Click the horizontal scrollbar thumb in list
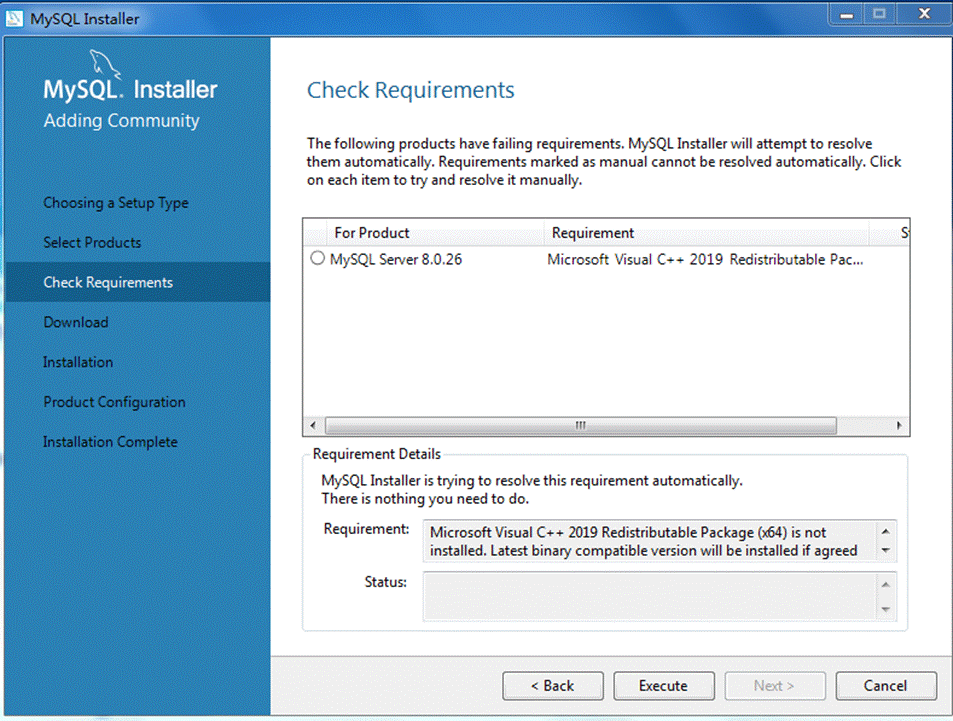This screenshot has height=721, width=953. (x=580, y=426)
